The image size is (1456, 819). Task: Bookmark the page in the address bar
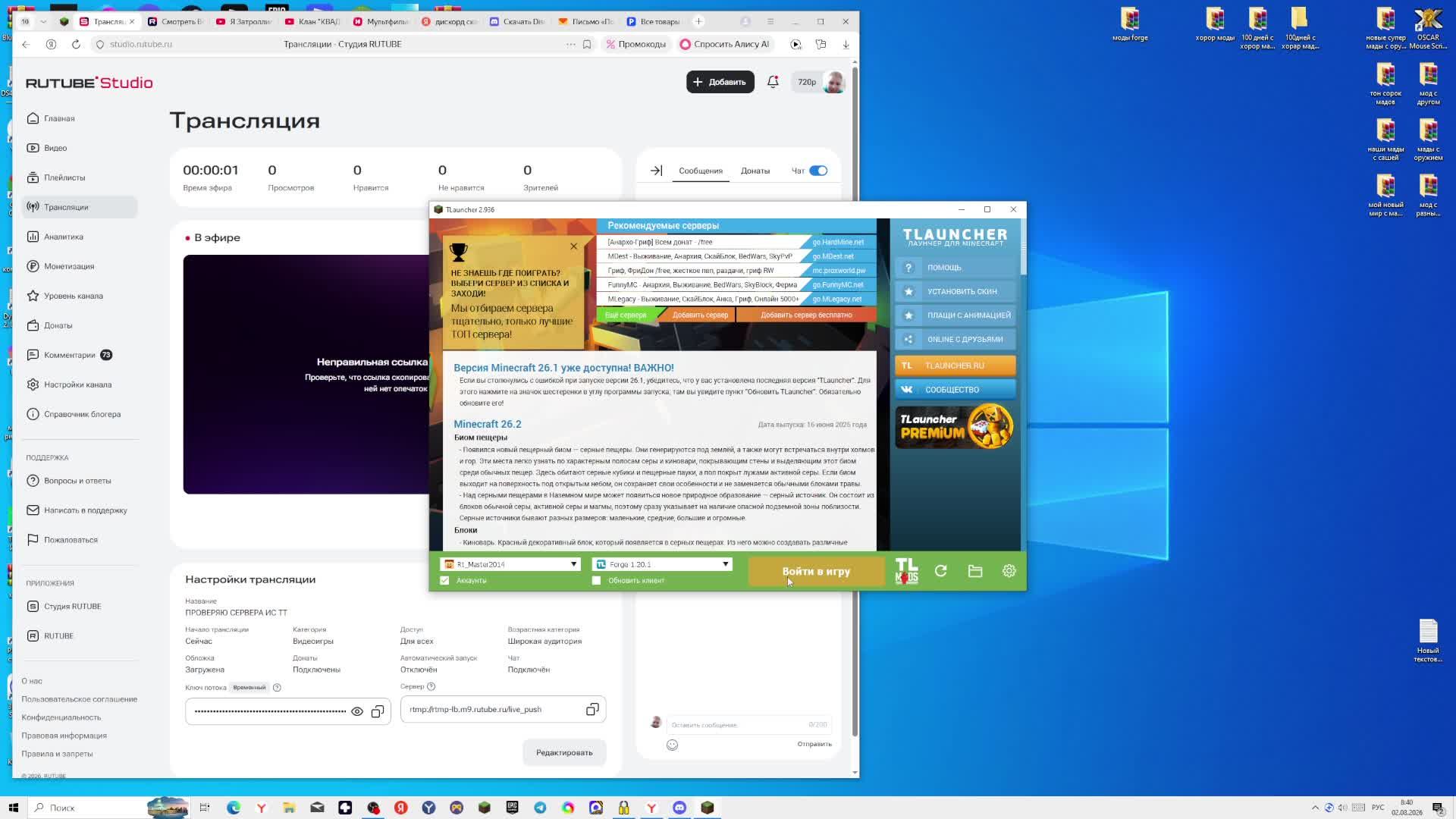coord(587,44)
